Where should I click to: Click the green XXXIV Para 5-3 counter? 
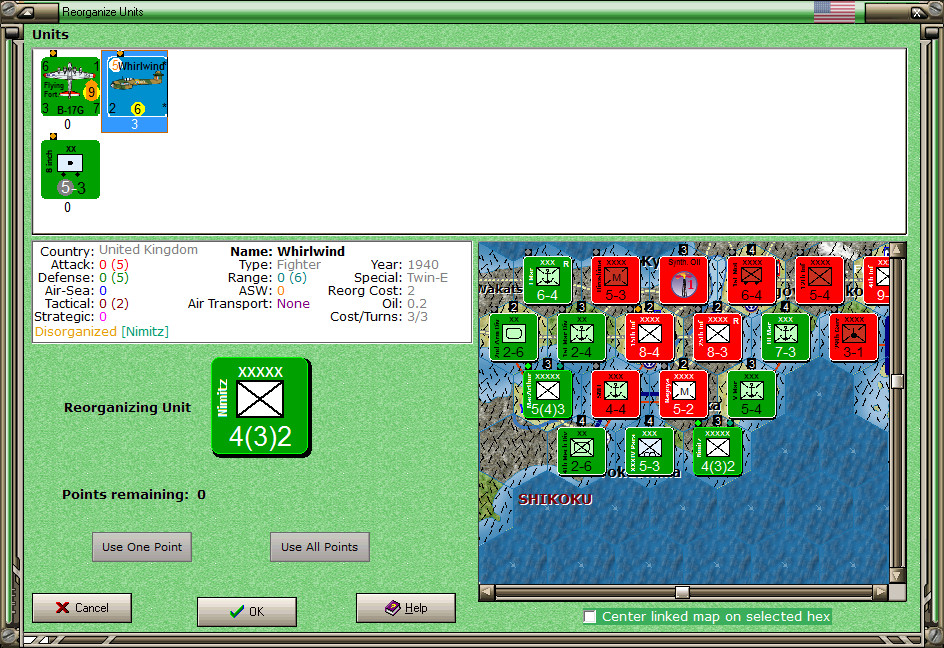tap(650, 451)
